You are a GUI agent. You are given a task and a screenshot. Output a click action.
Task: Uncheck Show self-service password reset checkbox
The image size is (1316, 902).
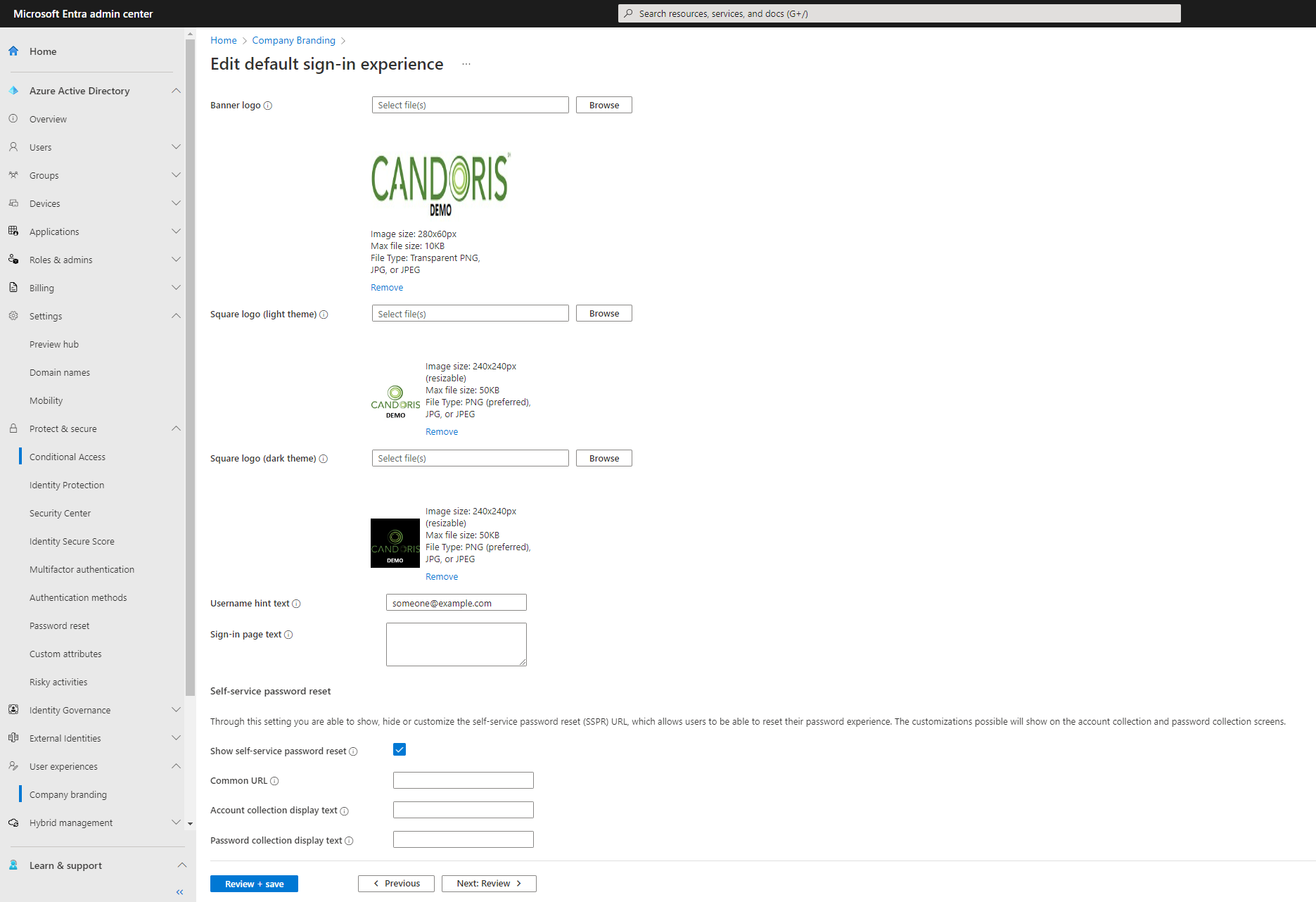[400, 750]
